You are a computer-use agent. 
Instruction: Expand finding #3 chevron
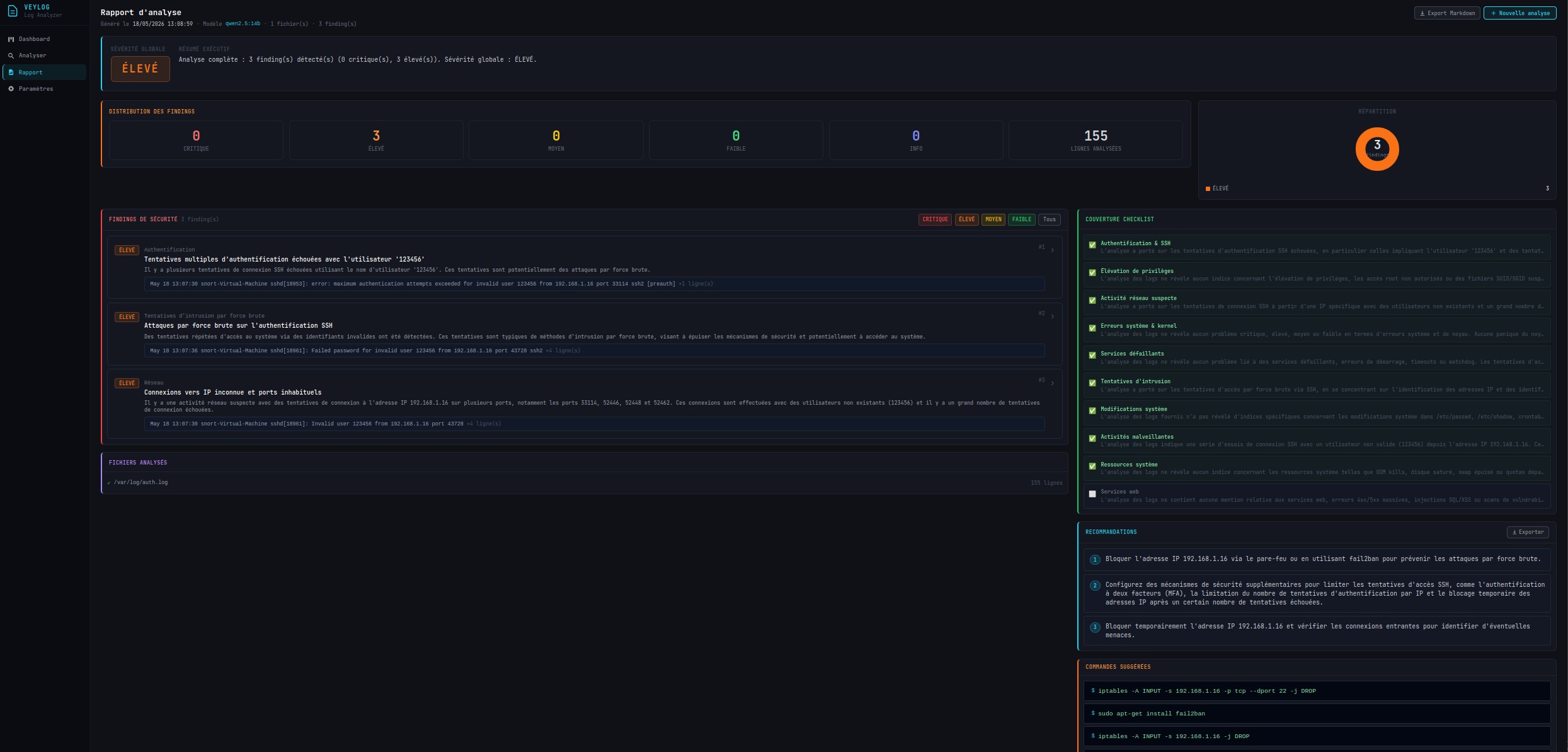[x=1052, y=383]
